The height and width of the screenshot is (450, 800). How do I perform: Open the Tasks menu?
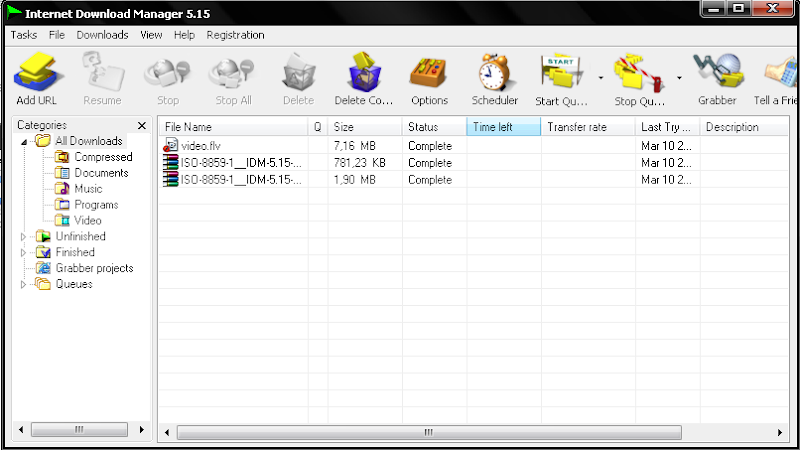point(24,35)
